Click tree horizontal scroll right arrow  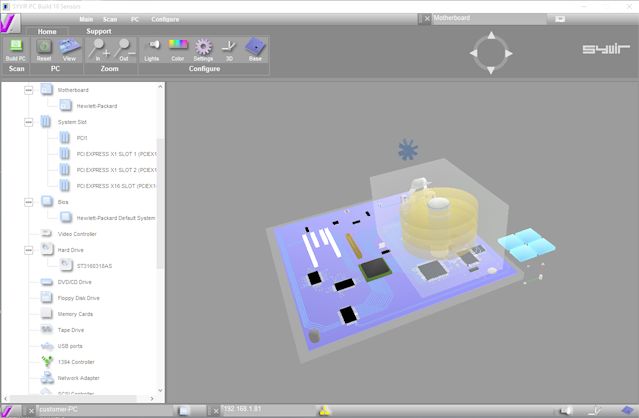click(152, 398)
